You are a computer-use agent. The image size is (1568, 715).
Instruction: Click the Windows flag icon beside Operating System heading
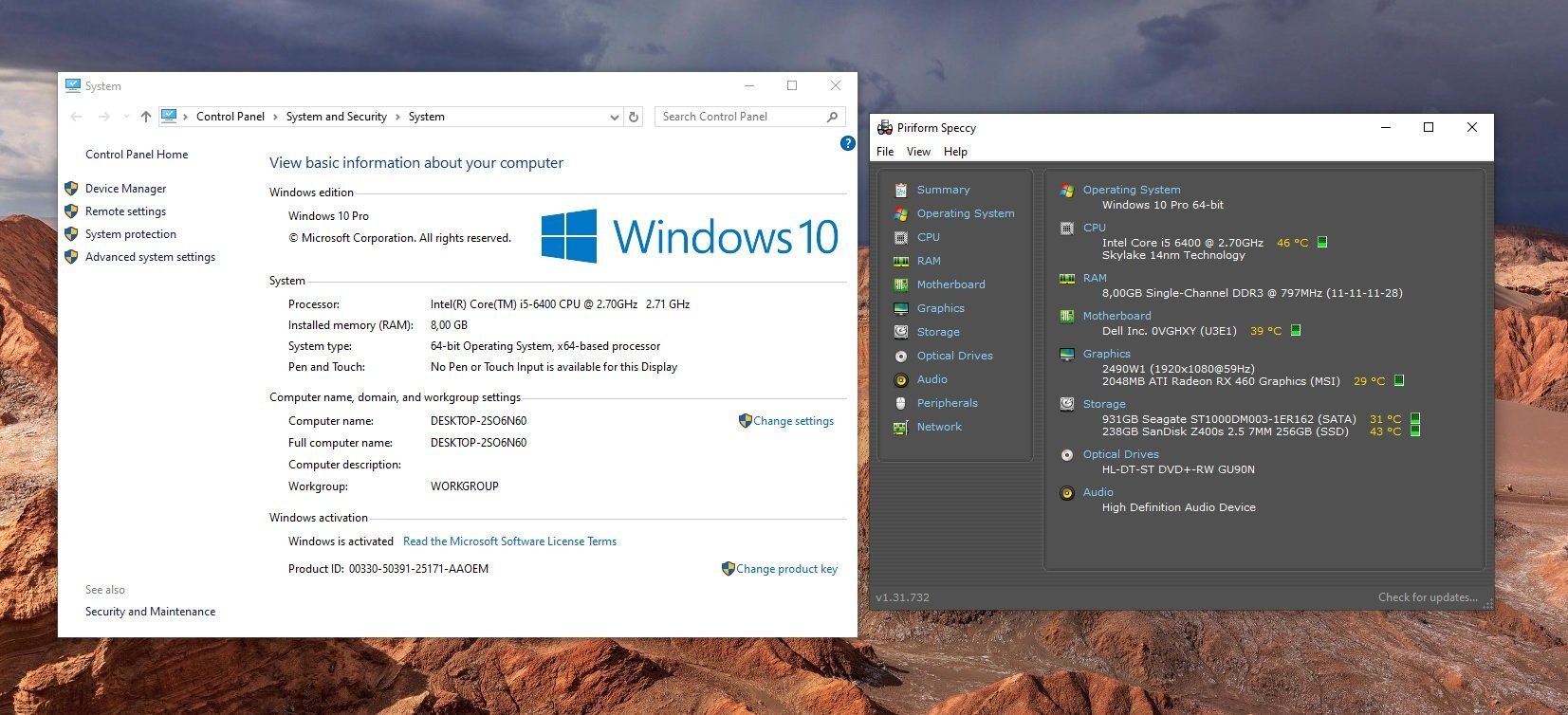1067,190
